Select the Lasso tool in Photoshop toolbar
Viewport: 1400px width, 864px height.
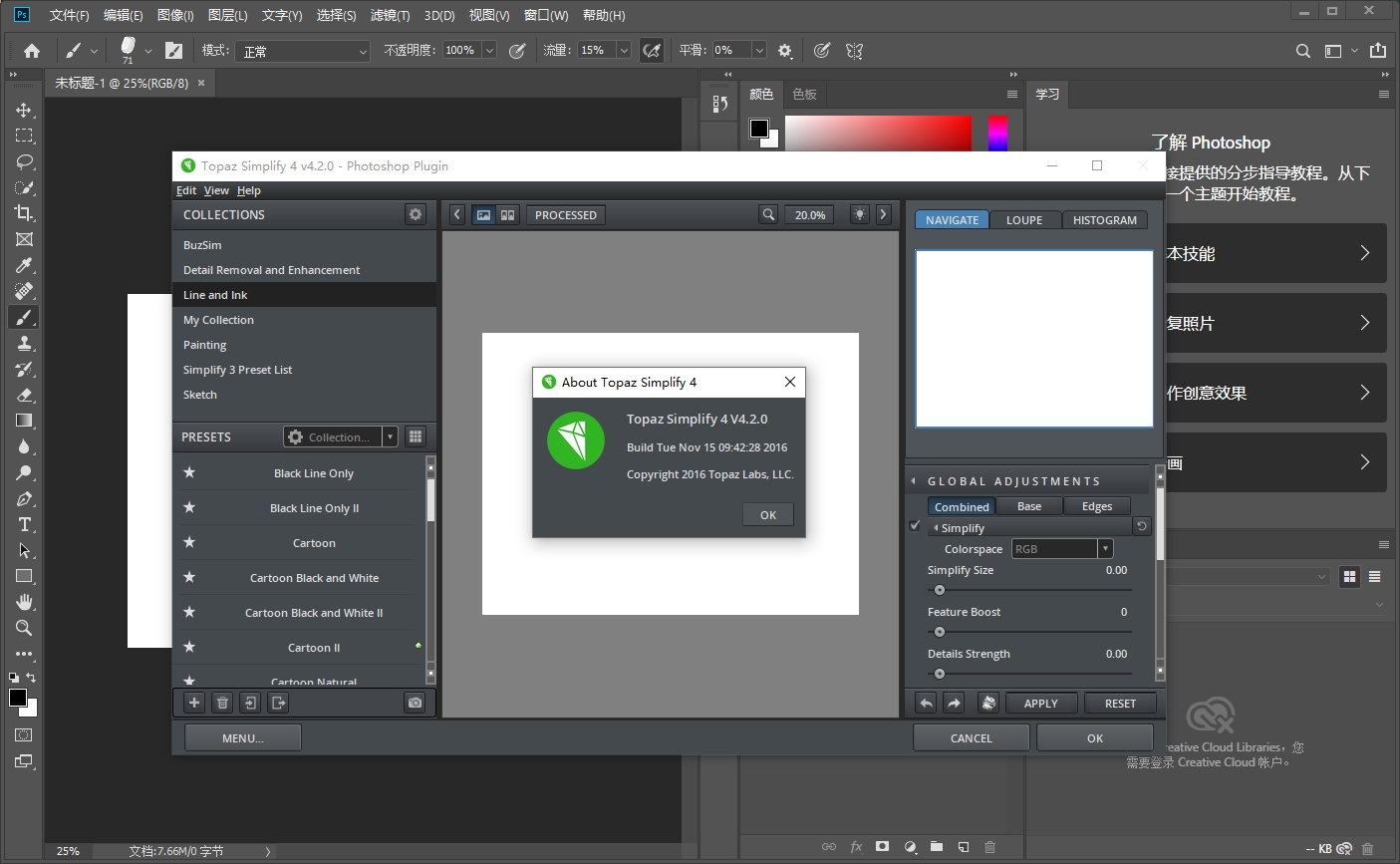(x=24, y=161)
